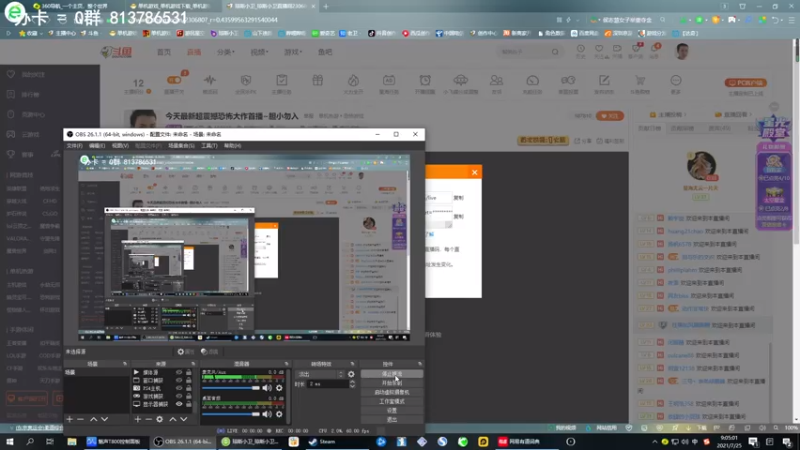Toggle visibility of game capture source
Screen dimensions: 800x450
coord(179,396)
